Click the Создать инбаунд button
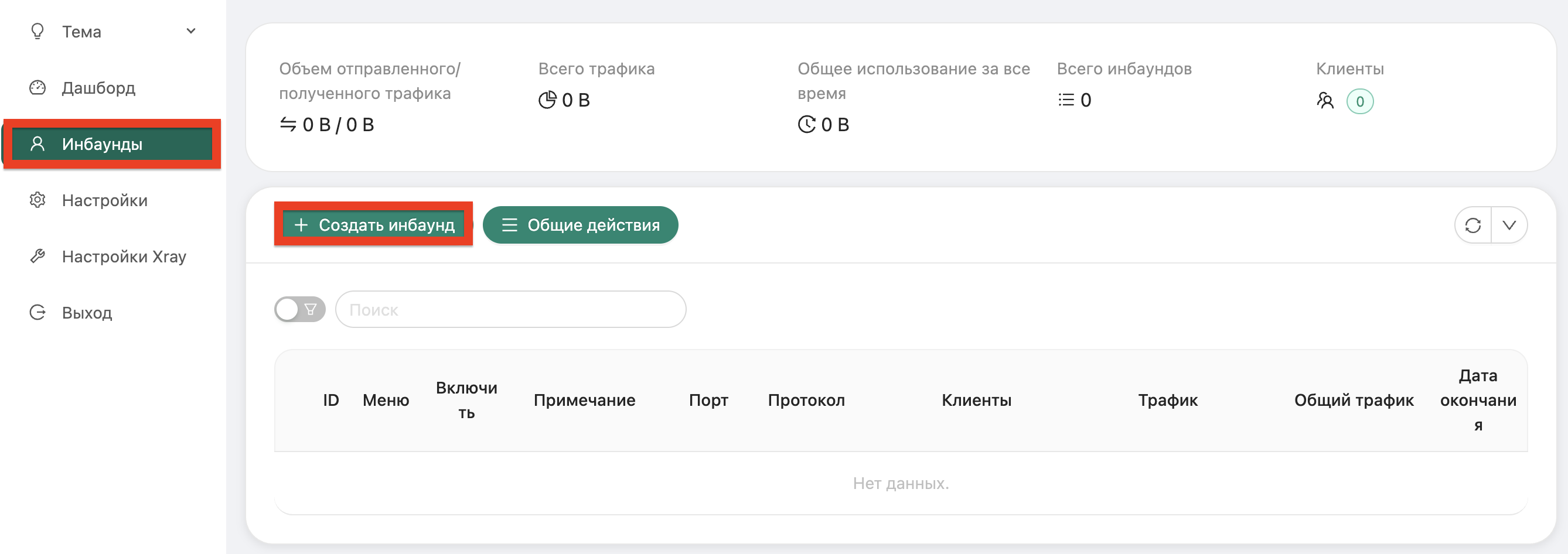The image size is (1568, 554). (373, 224)
